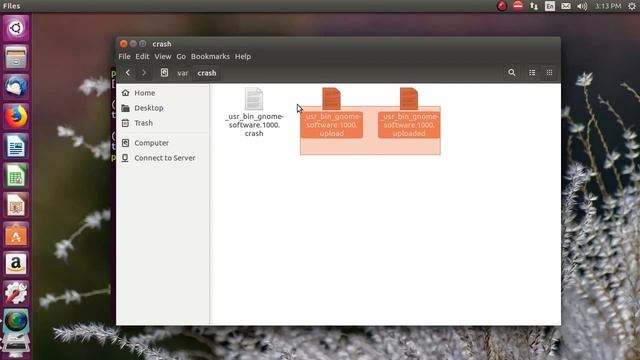Open the Ubuntu Dash search launcher
Screen dimensions: 640x360
coord(16,28)
